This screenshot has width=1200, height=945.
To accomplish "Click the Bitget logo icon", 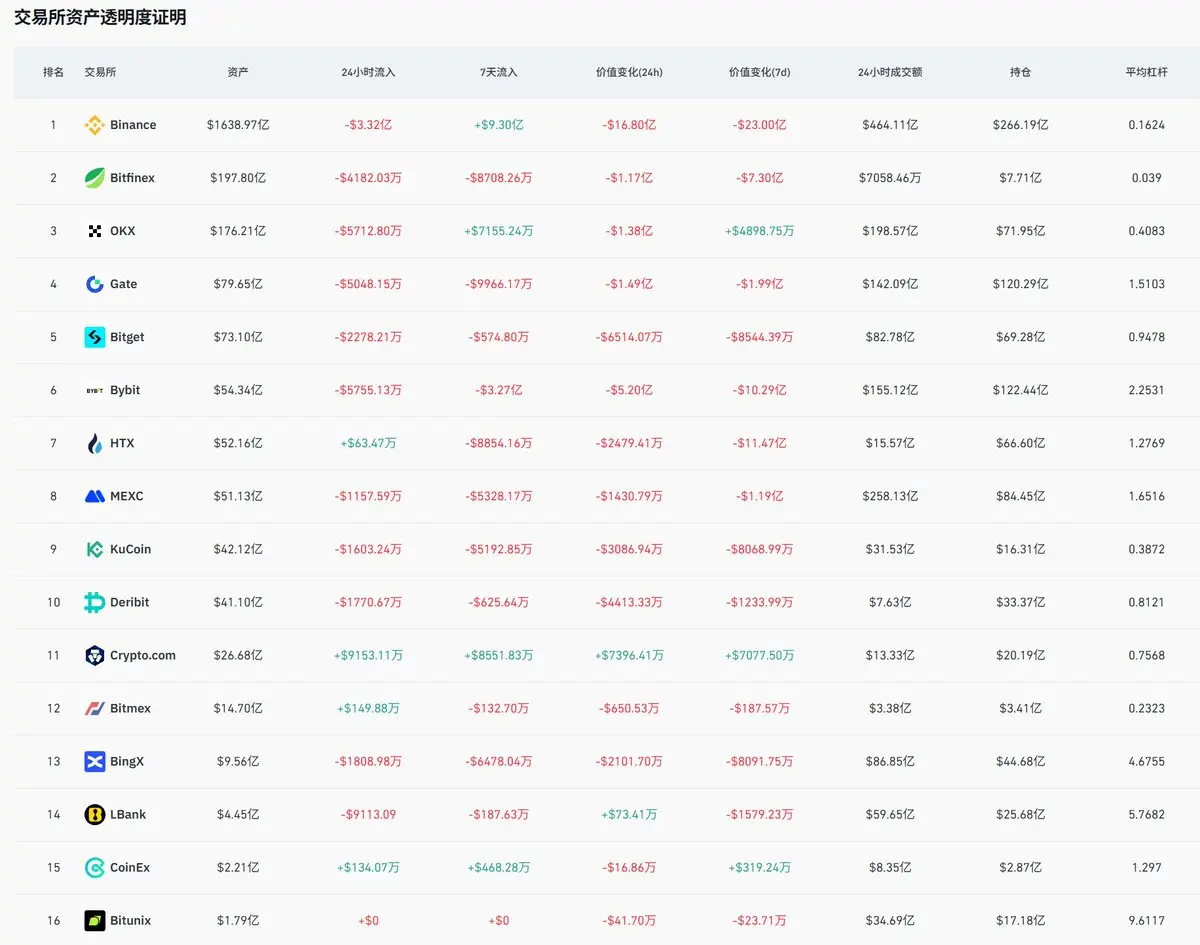I will (x=94, y=337).
